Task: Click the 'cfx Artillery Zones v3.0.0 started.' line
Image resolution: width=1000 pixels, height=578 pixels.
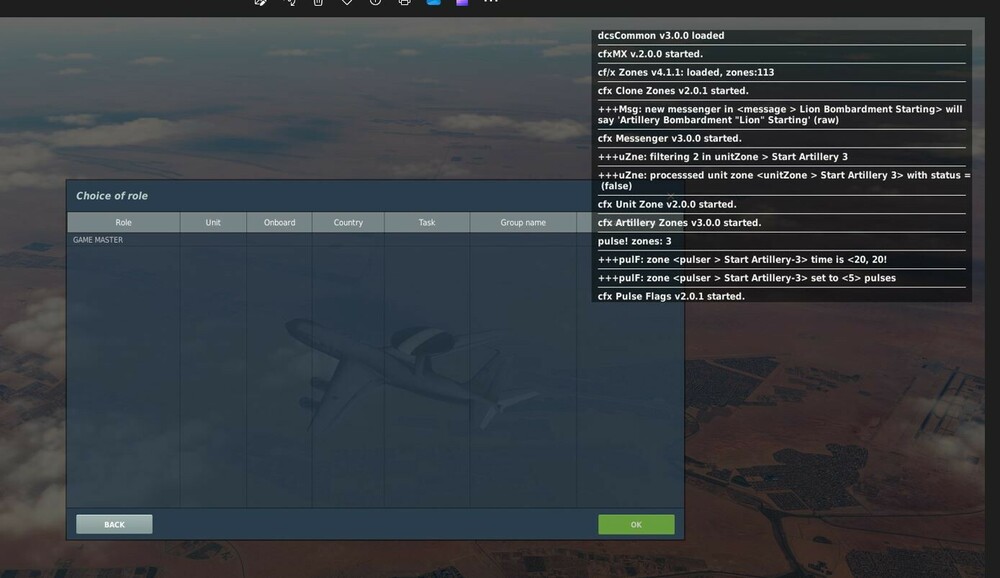Action: pyautogui.click(x=679, y=223)
